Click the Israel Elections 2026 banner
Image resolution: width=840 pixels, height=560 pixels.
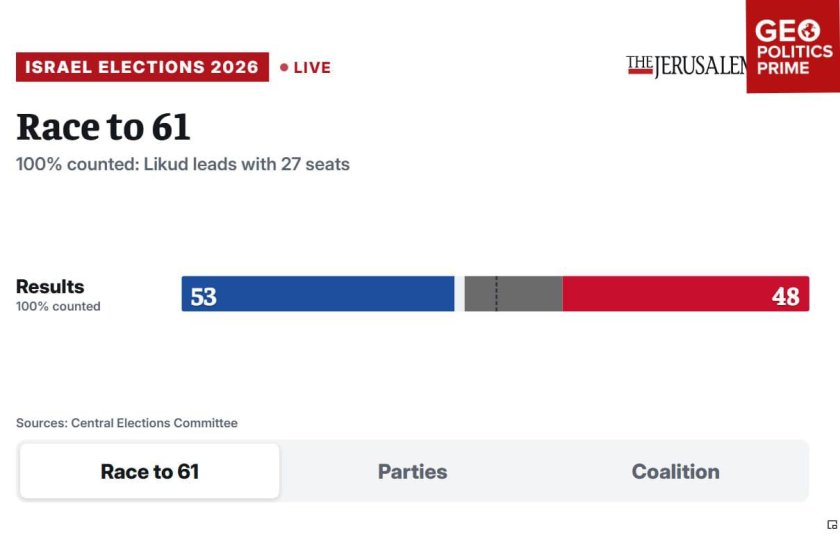(142, 67)
